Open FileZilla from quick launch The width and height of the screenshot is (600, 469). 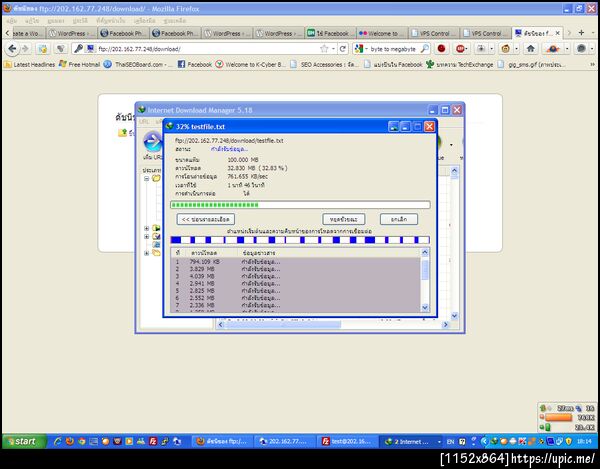tap(153, 441)
